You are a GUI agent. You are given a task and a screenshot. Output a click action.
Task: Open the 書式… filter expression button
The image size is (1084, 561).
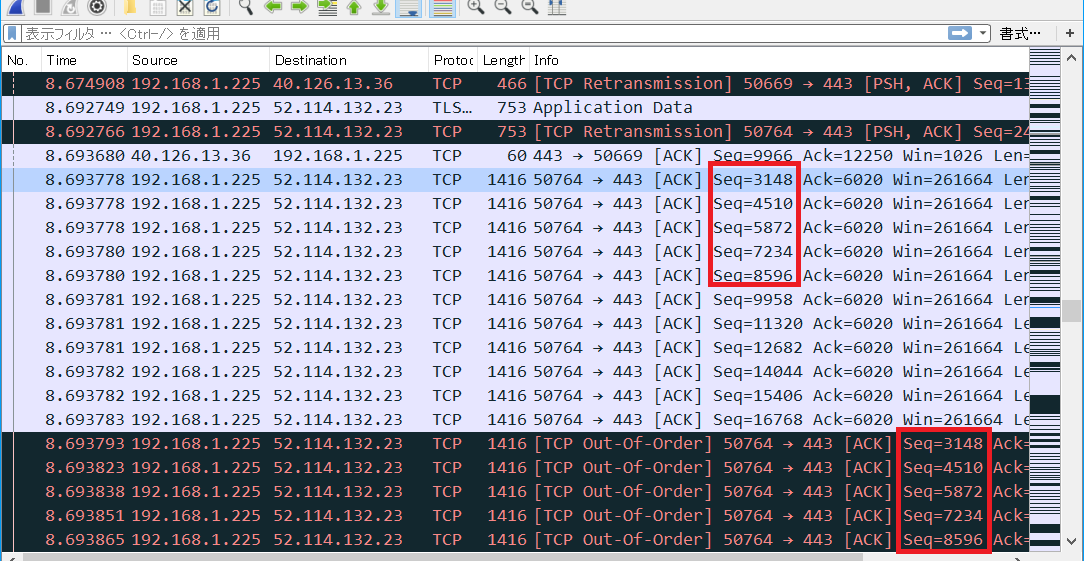click(1020, 33)
